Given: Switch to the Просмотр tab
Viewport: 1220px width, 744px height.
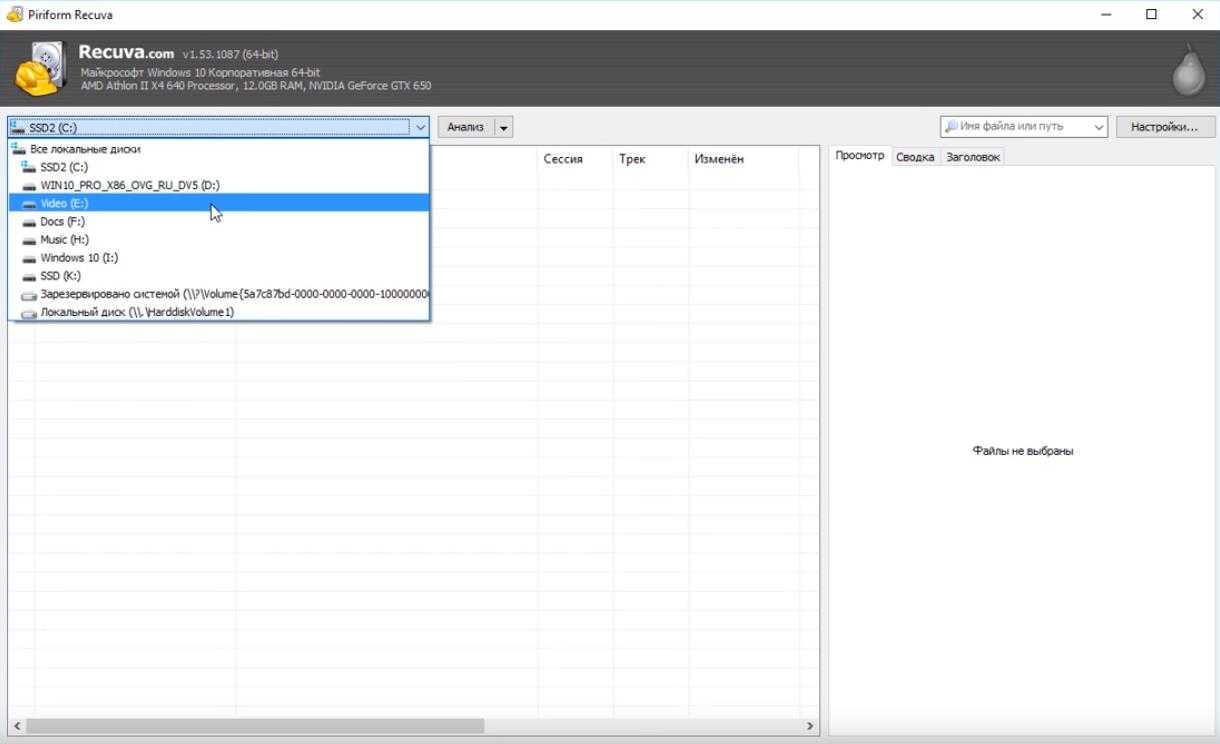Looking at the screenshot, I should pyautogui.click(x=860, y=156).
